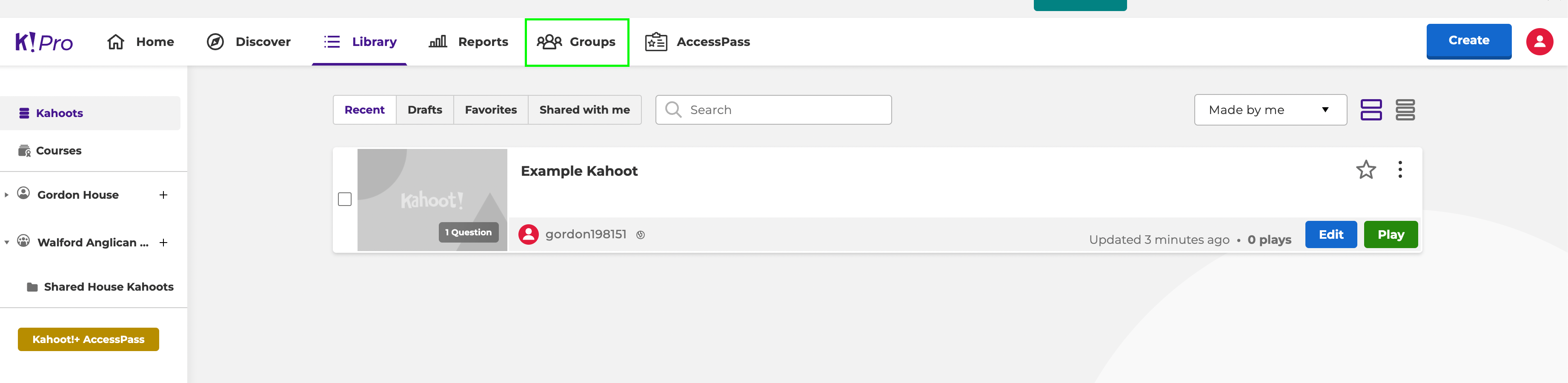The image size is (1568, 383).
Task: Click inside the Search input field
Action: point(773,110)
